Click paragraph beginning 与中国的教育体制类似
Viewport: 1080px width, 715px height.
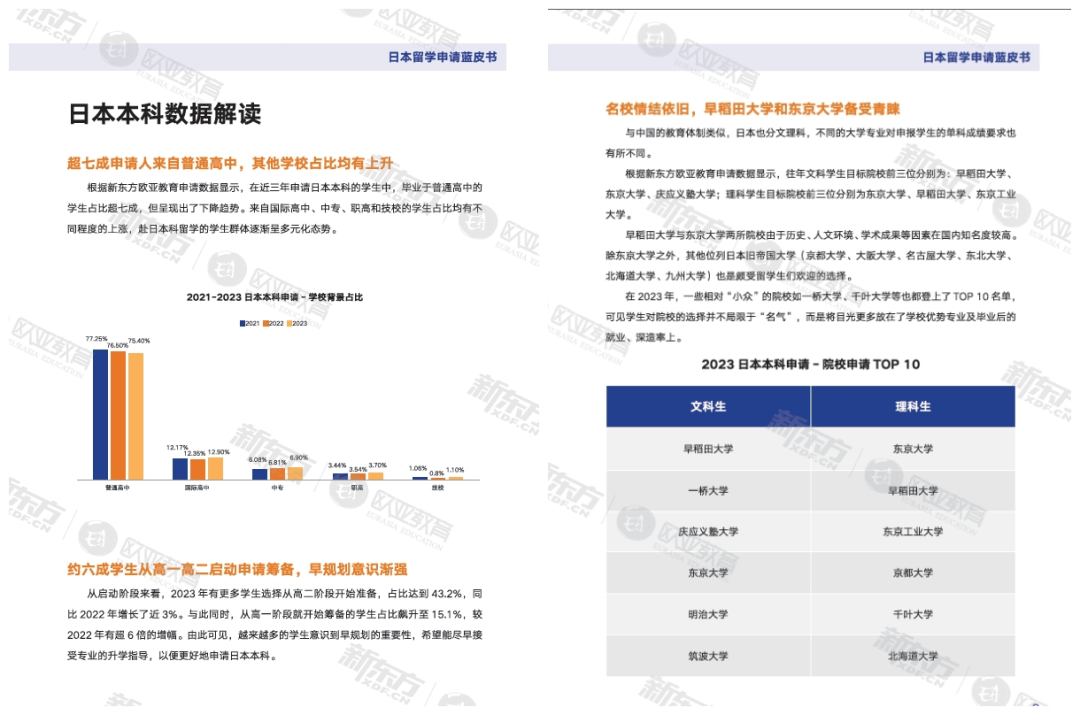[x=811, y=143]
